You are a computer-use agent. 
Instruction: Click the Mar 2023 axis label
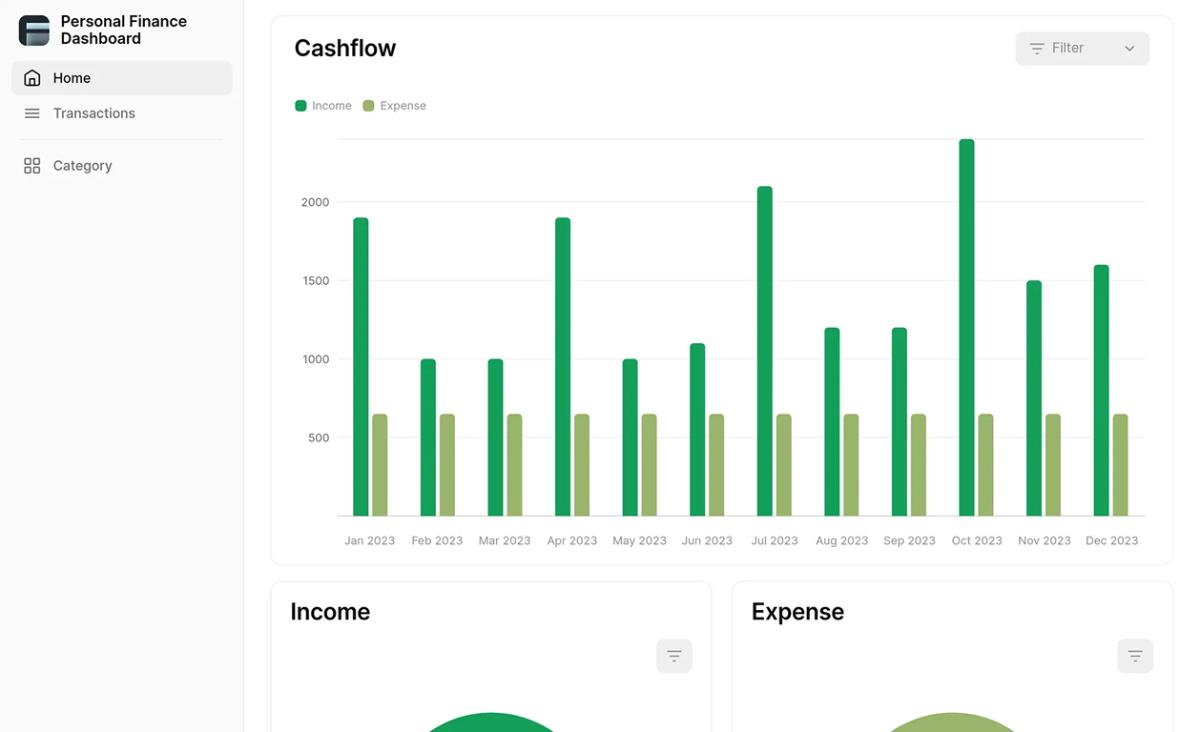(x=505, y=541)
